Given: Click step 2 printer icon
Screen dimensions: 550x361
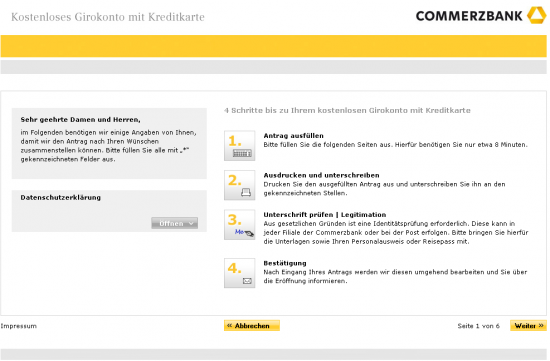Looking at the screenshot, I should [x=240, y=185].
